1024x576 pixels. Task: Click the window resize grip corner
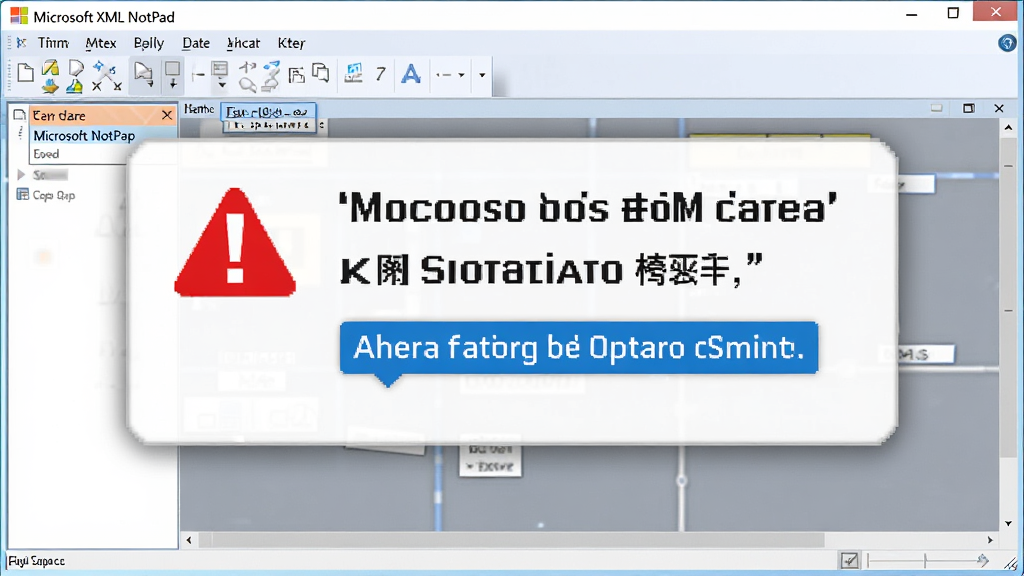coord(1011,563)
